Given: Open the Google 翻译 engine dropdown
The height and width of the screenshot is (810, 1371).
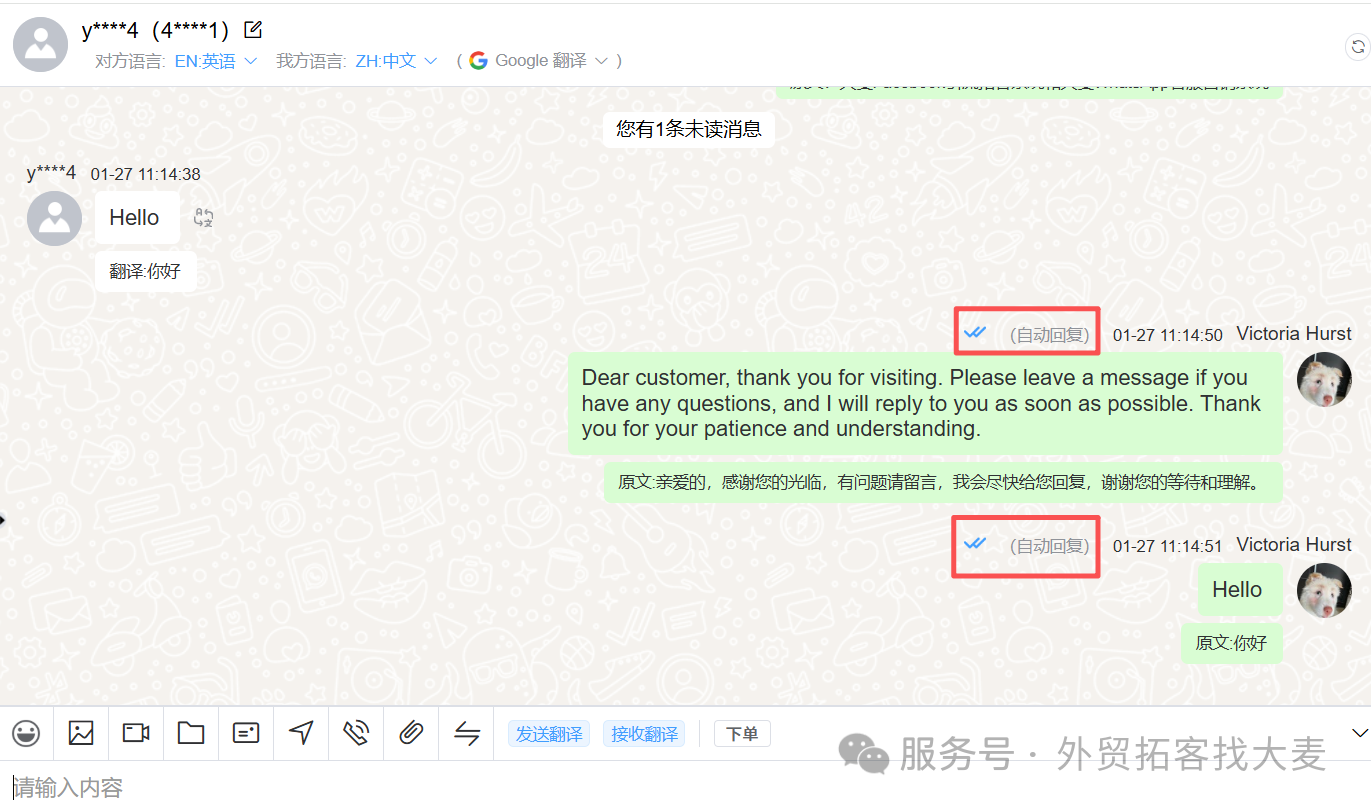Looking at the screenshot, I should click(x=539, y=61).
